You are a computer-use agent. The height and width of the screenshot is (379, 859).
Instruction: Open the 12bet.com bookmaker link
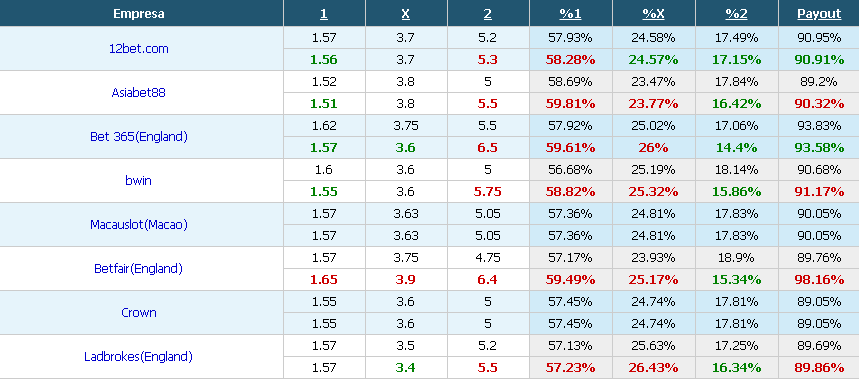139,49
